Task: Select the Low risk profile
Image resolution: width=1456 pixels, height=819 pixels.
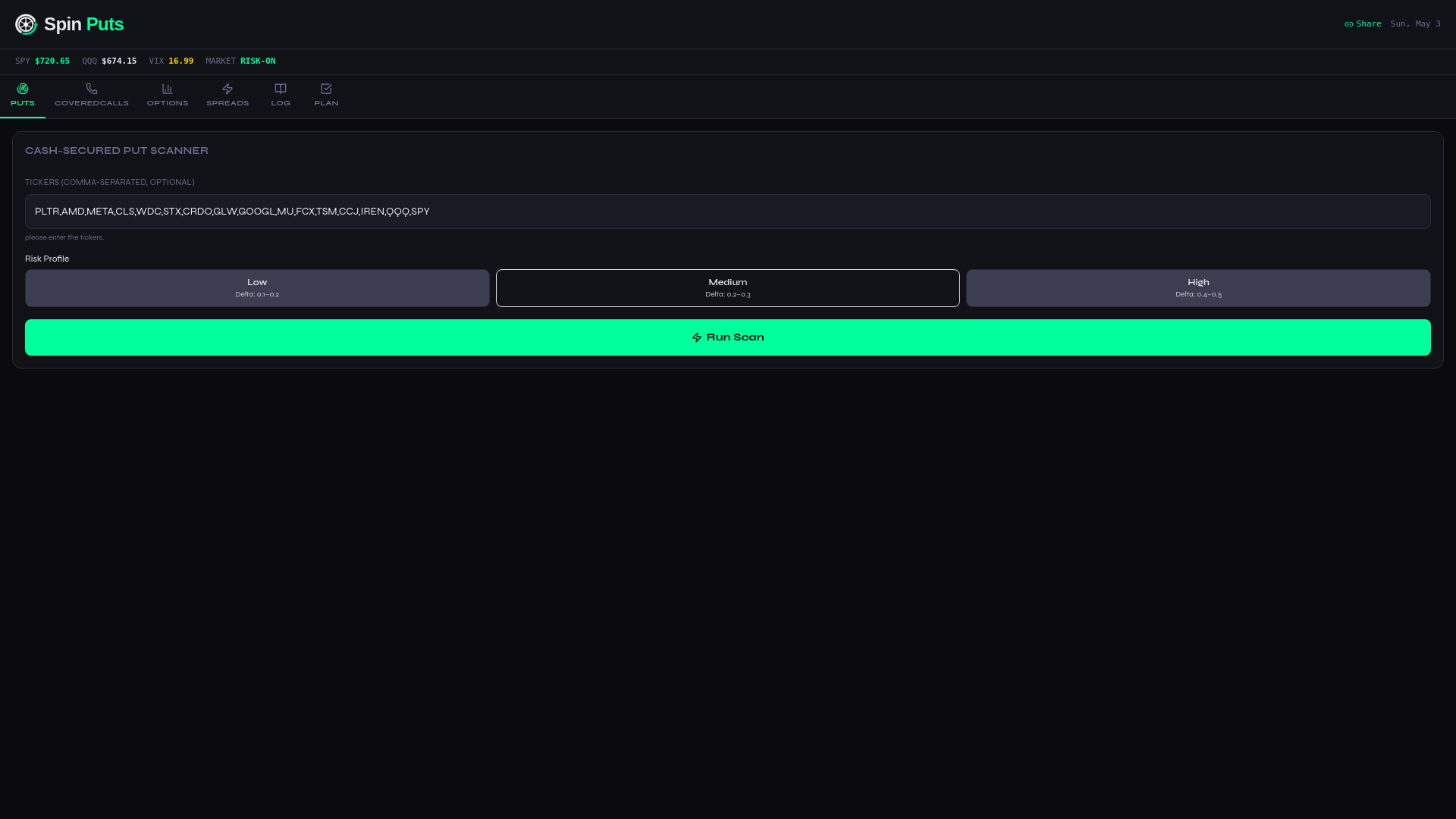Action: [257, 288]
